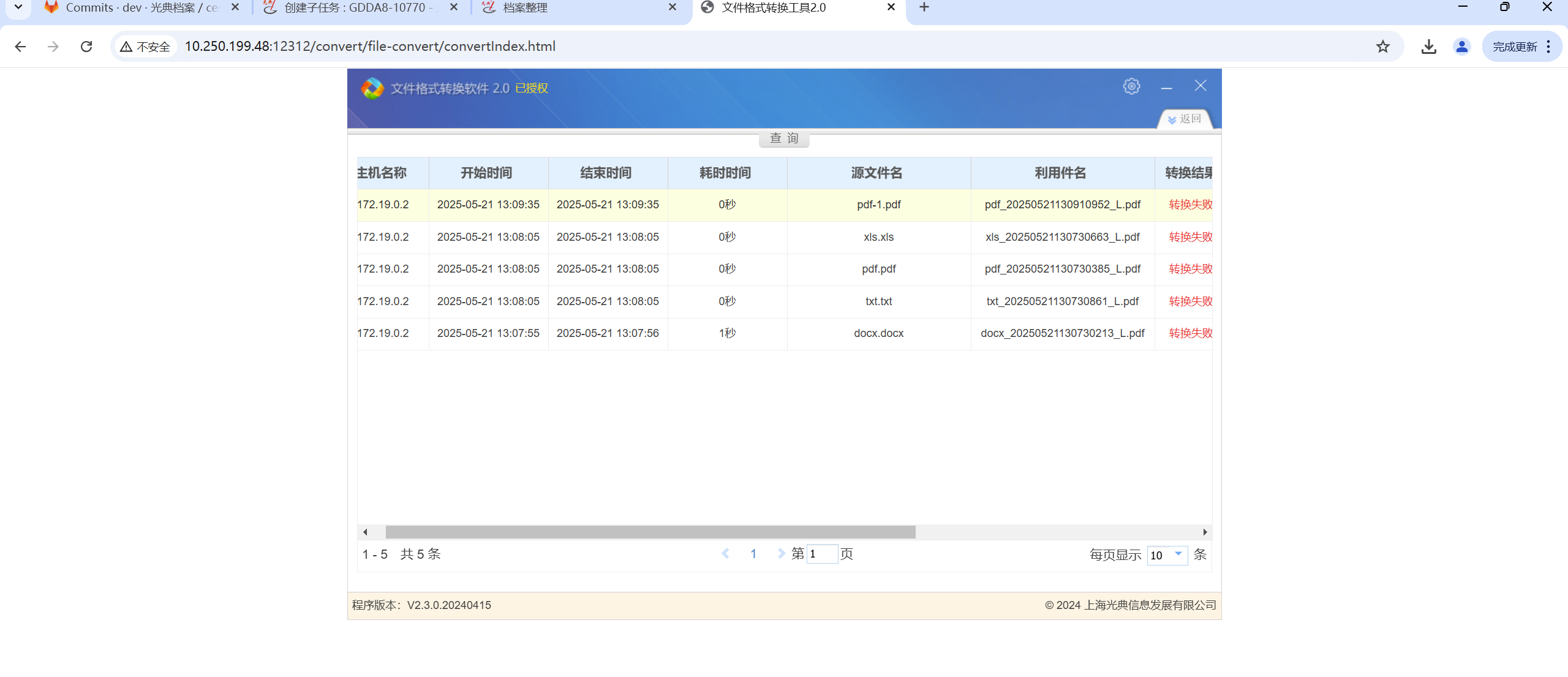Click the 不安全 site info badge
1568x677 pixels.
145,47
